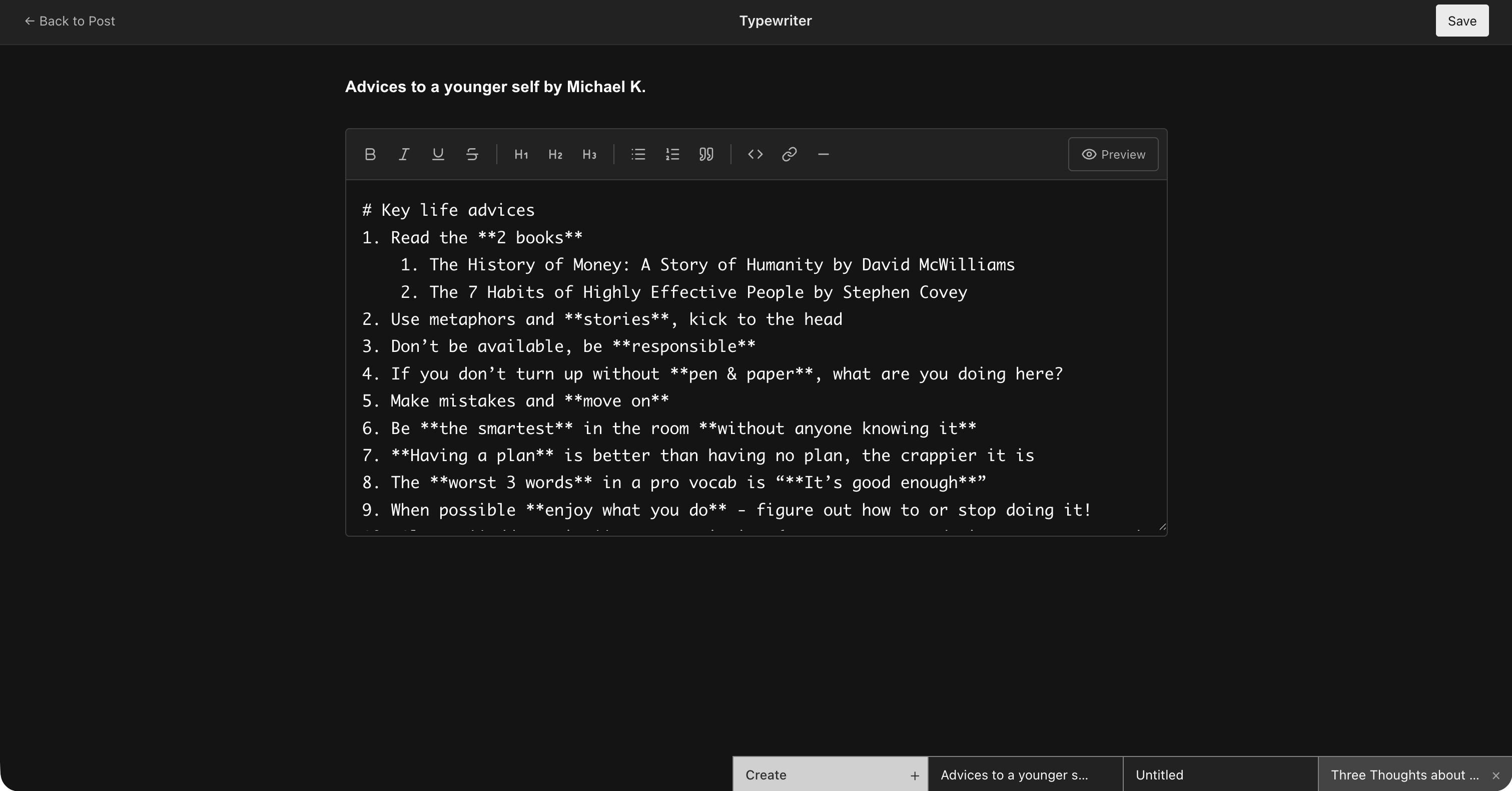Insert an H2 heading
The height and width of the screenshot is (791, 1512).
[x=555, y=154]
